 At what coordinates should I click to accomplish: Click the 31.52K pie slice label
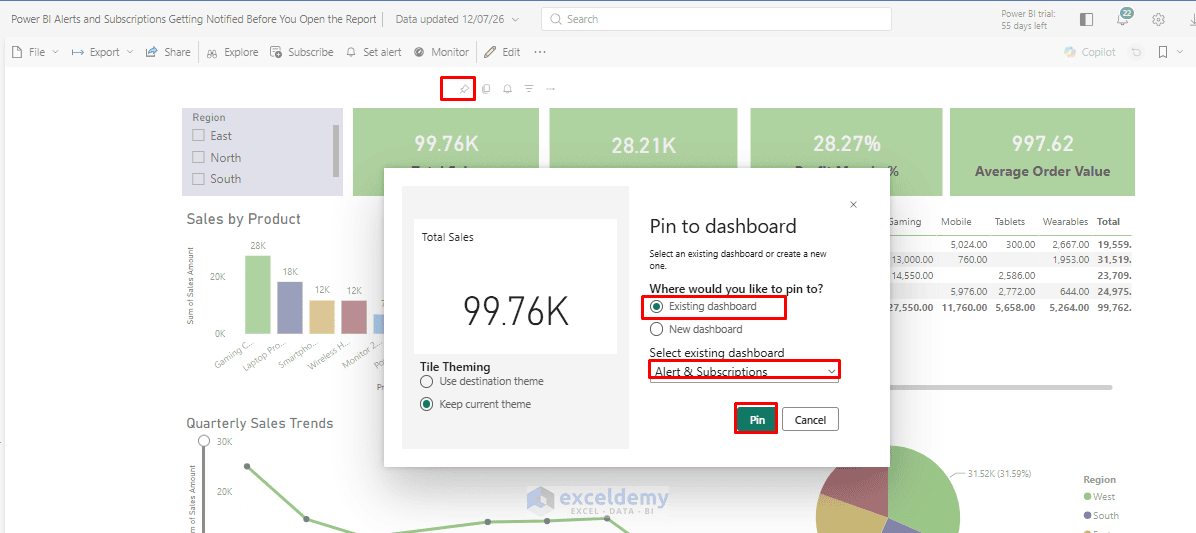998,474
